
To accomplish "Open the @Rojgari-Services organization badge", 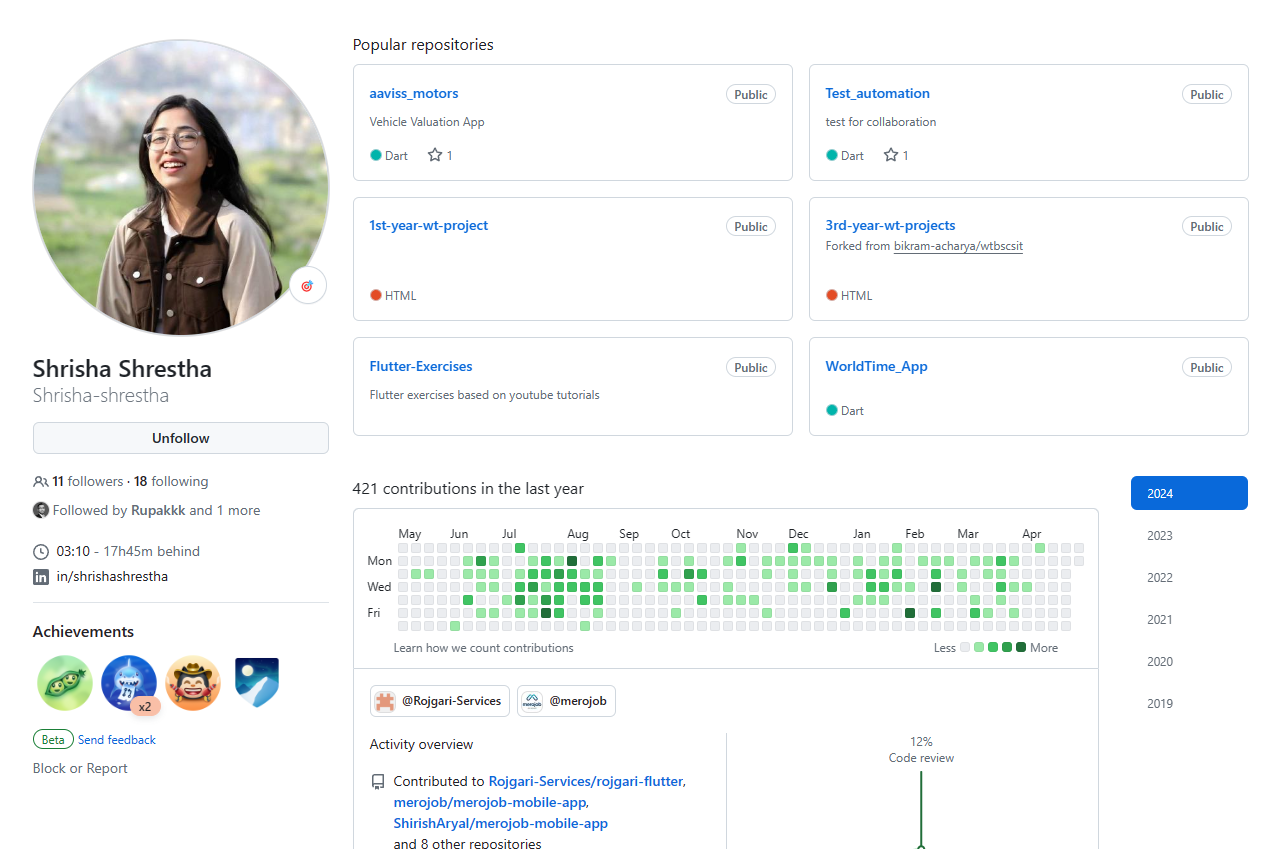I will pos(439,701).
